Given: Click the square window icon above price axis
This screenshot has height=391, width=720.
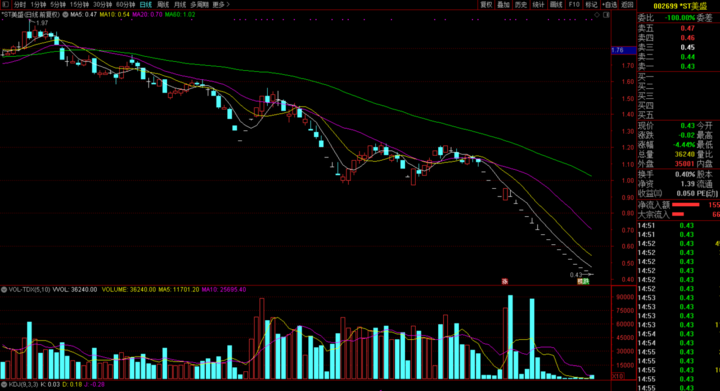Looking at the screenshot, I should click(606, 15).
